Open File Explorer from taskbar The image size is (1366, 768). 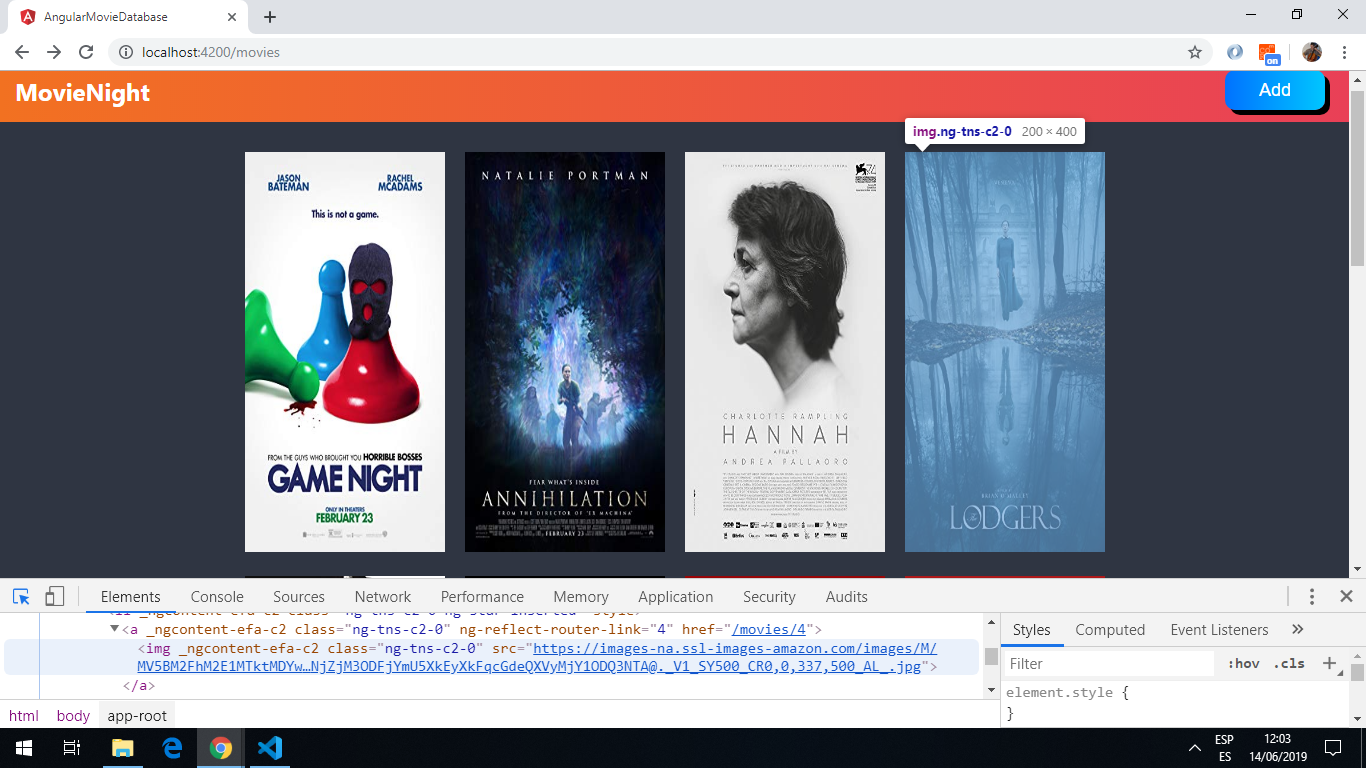coord(122,748)
